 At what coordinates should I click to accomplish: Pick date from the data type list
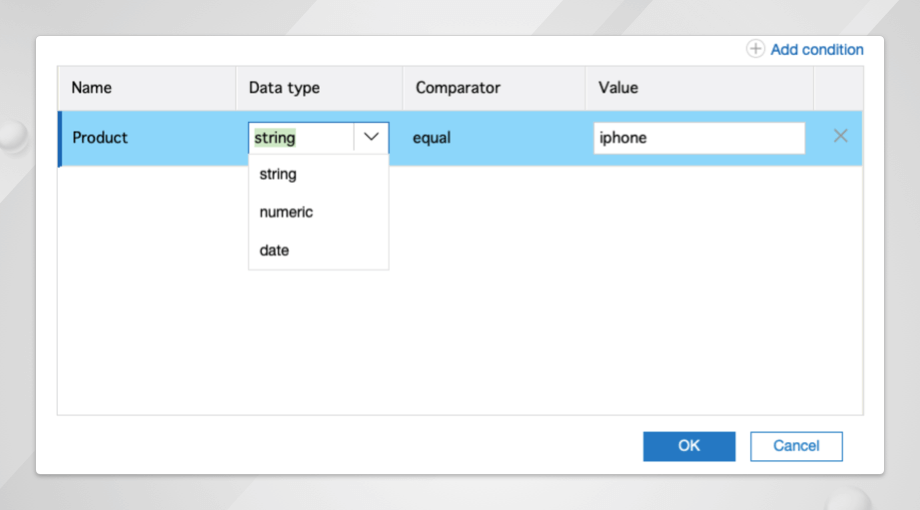click(274, 250)
